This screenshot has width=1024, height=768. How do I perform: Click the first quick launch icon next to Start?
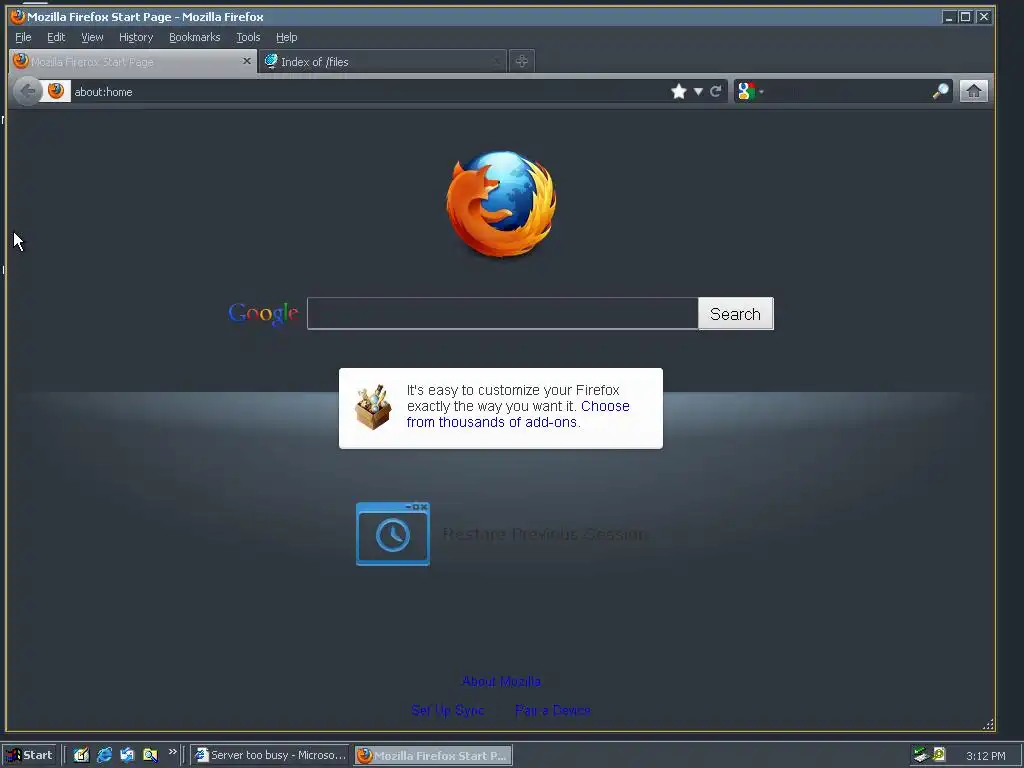click(81, 755)
